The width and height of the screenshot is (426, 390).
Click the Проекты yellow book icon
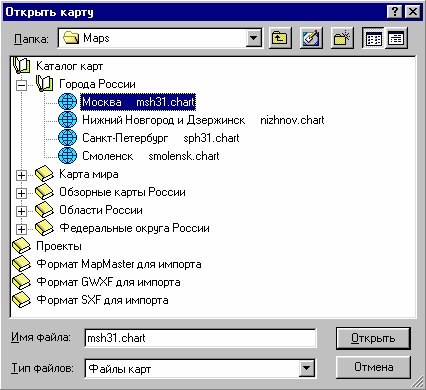[x=21, y=246]
